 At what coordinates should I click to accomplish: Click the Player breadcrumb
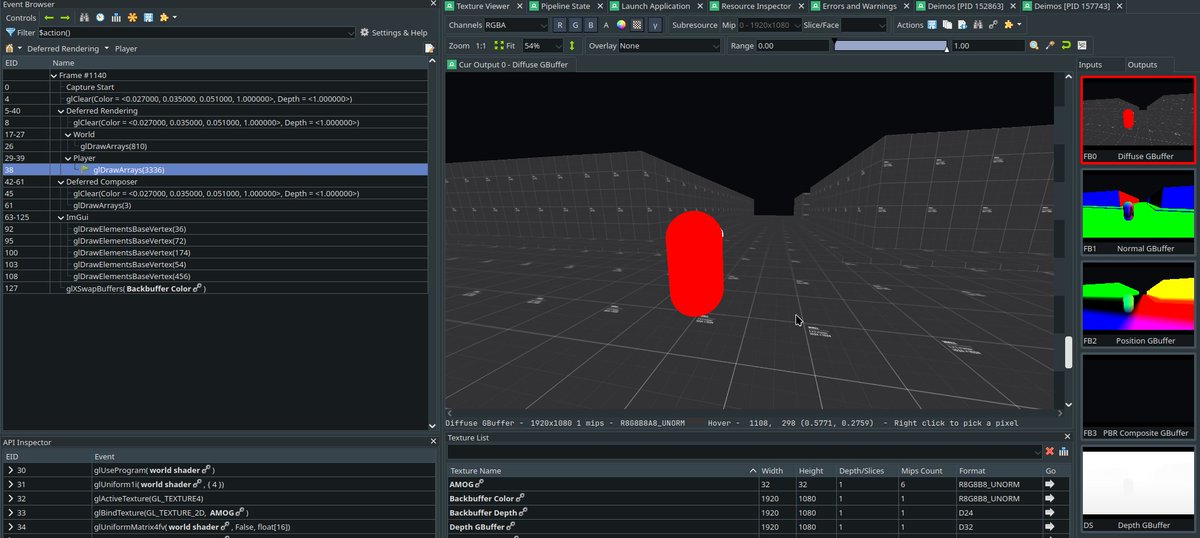coord(126,48)
